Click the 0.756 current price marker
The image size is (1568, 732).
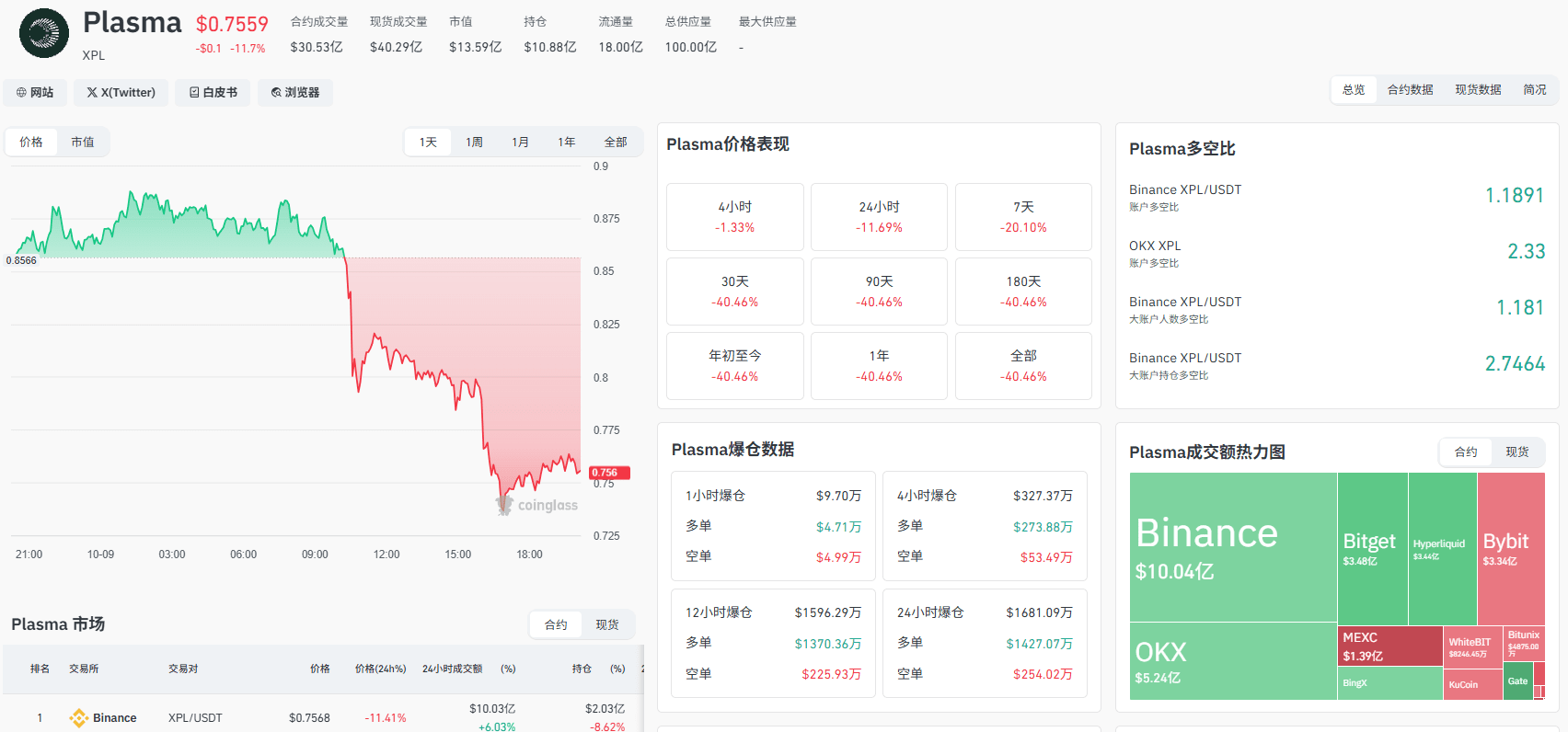(609, 473)
